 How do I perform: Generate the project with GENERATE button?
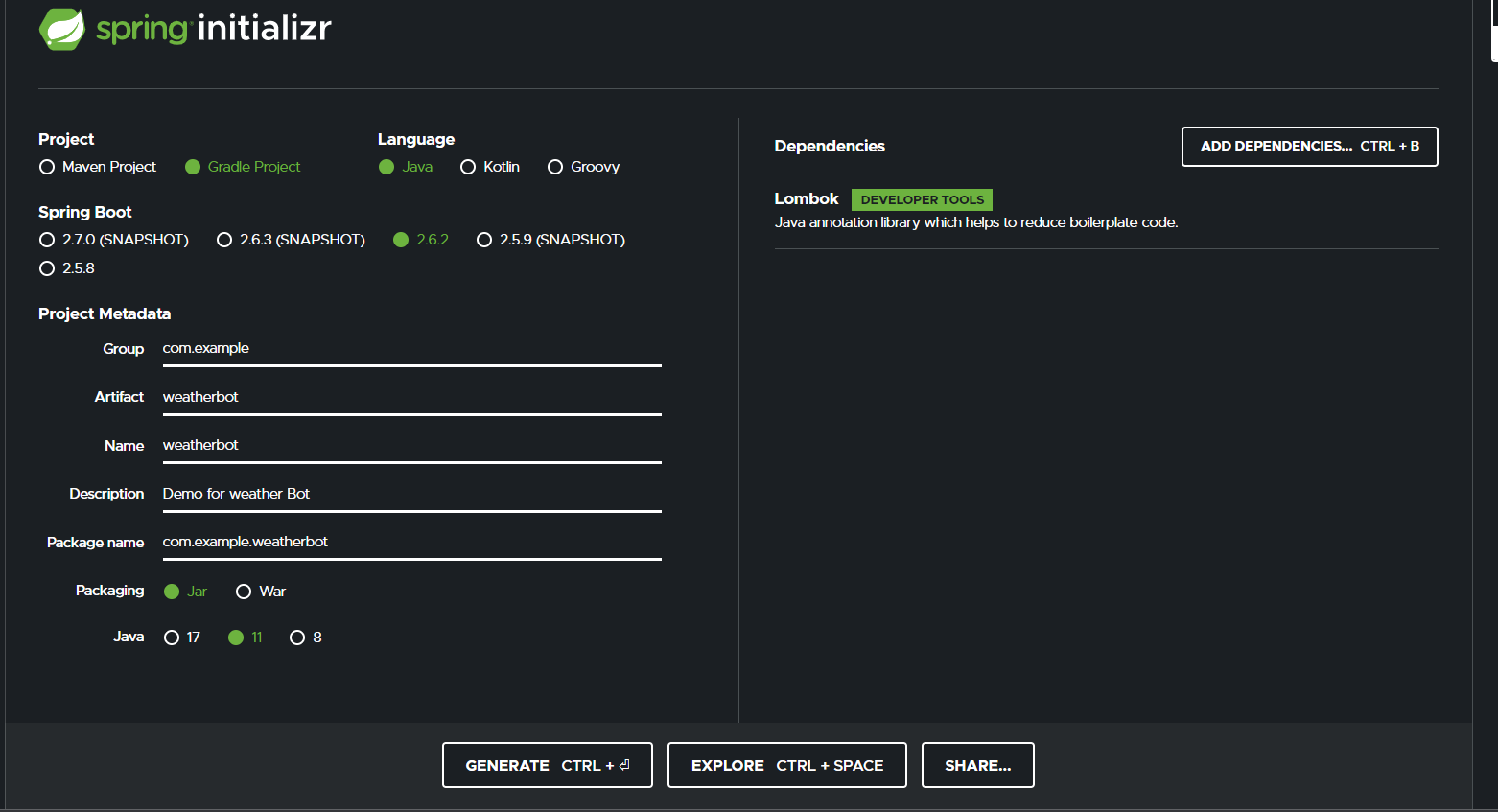tap(548, 765)
